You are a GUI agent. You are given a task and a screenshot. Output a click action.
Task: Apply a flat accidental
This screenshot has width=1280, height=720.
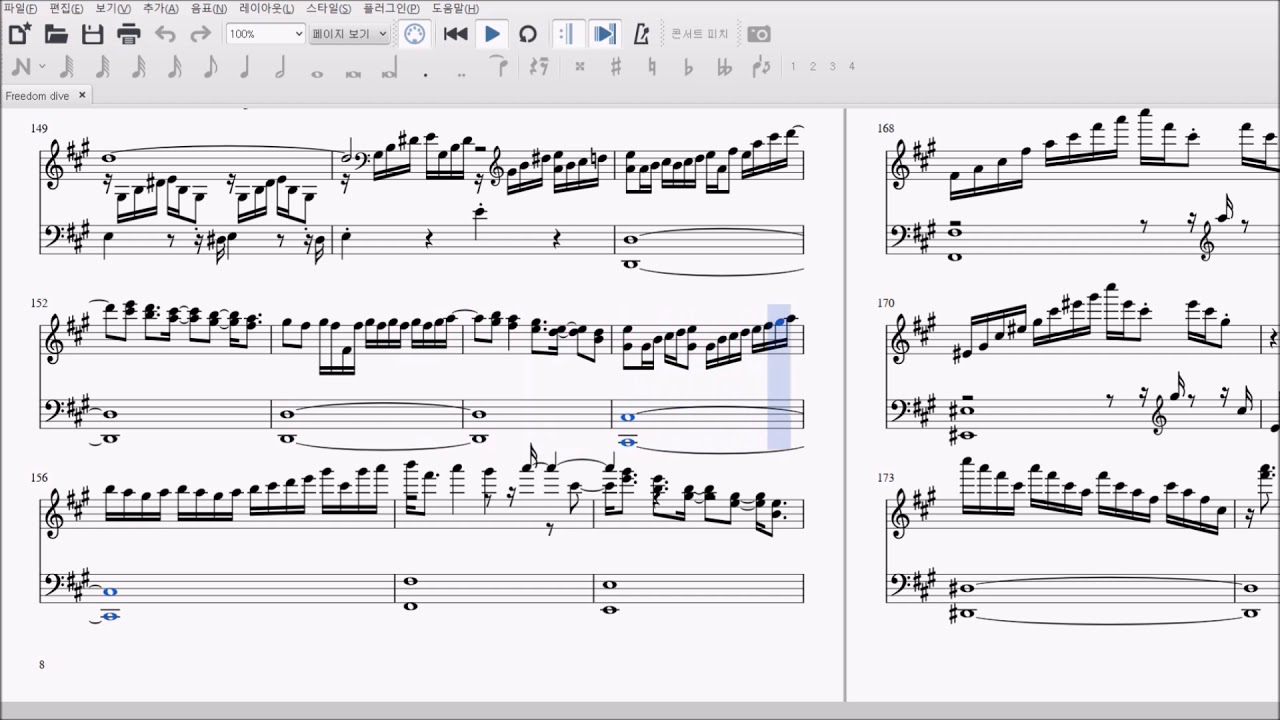click(688, 67)
